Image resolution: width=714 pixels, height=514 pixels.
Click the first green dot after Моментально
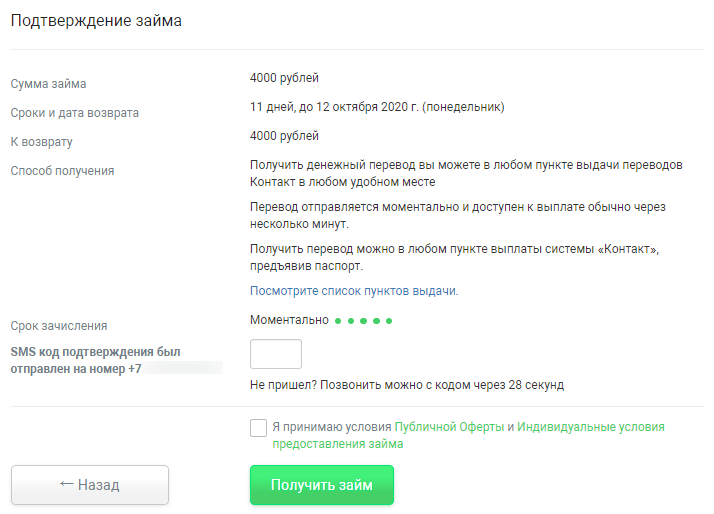[x=338, y=321]
